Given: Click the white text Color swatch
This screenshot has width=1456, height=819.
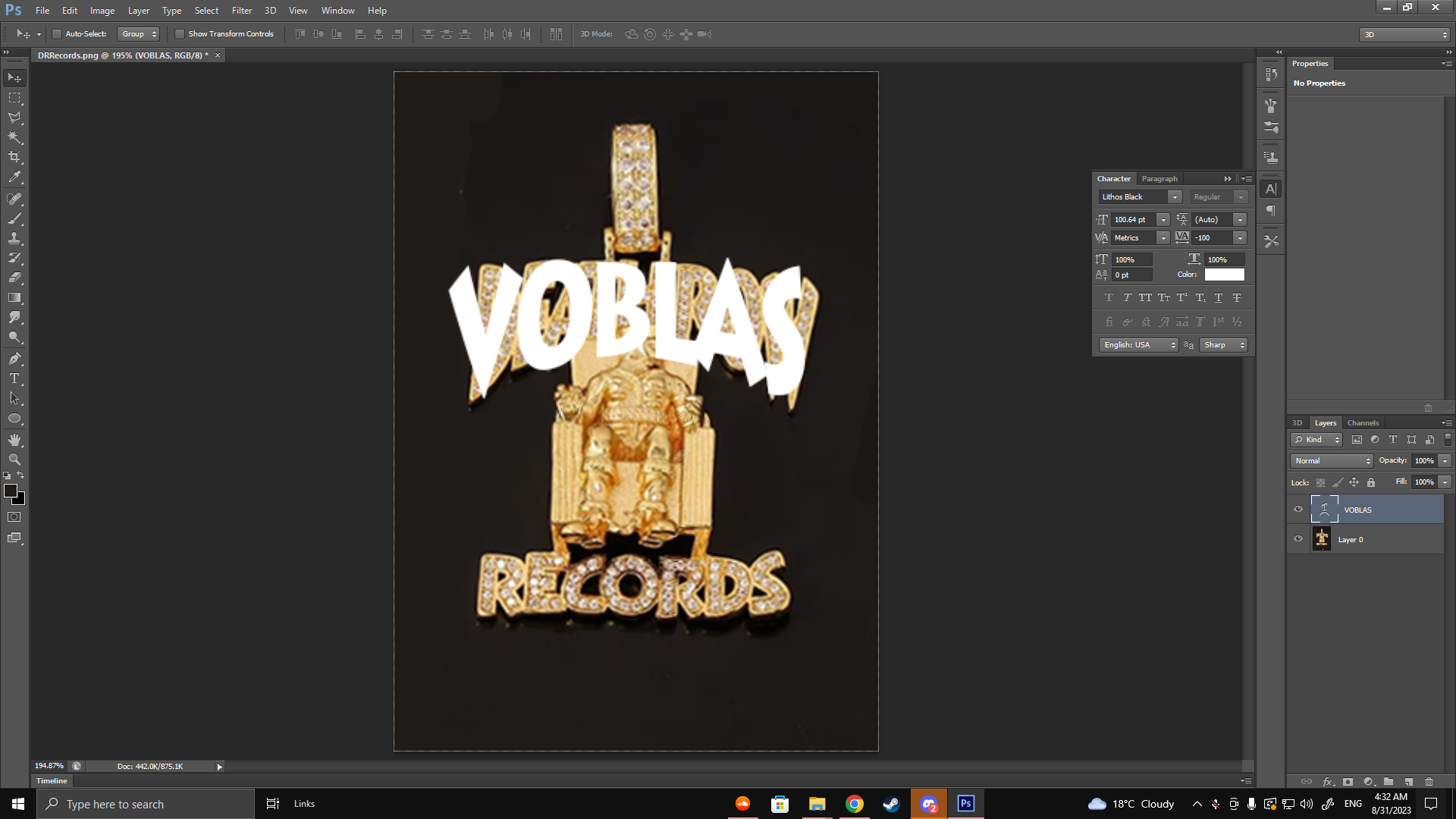Looking at the screenshot, I should (1224, 275).
